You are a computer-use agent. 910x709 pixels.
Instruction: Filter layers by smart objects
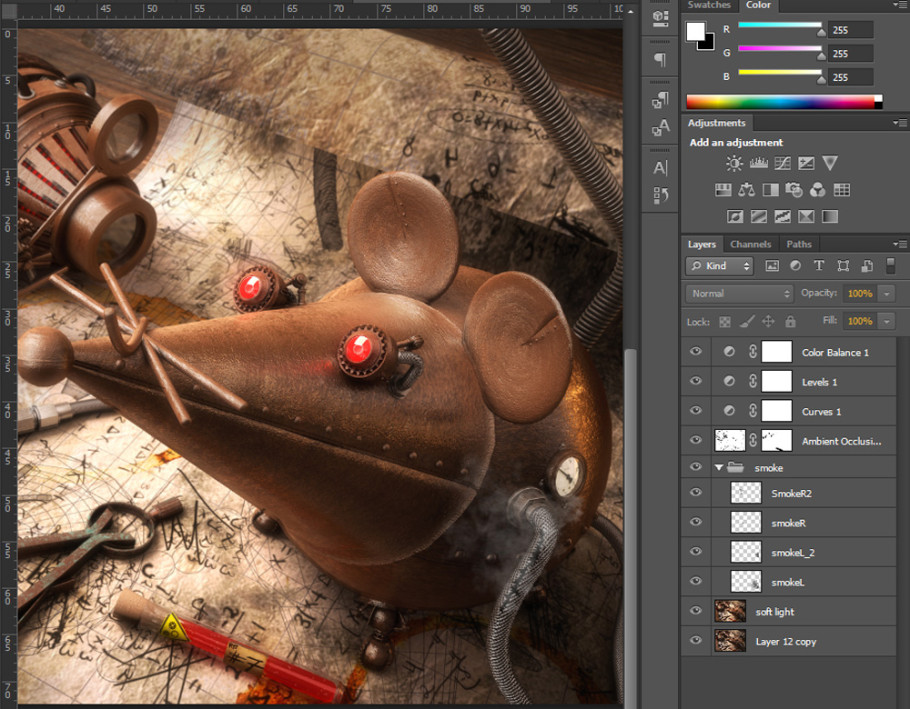(x=867, y=266)
